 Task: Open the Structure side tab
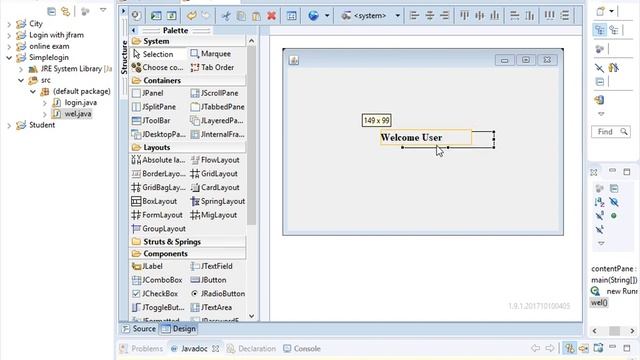click(124, 57)
